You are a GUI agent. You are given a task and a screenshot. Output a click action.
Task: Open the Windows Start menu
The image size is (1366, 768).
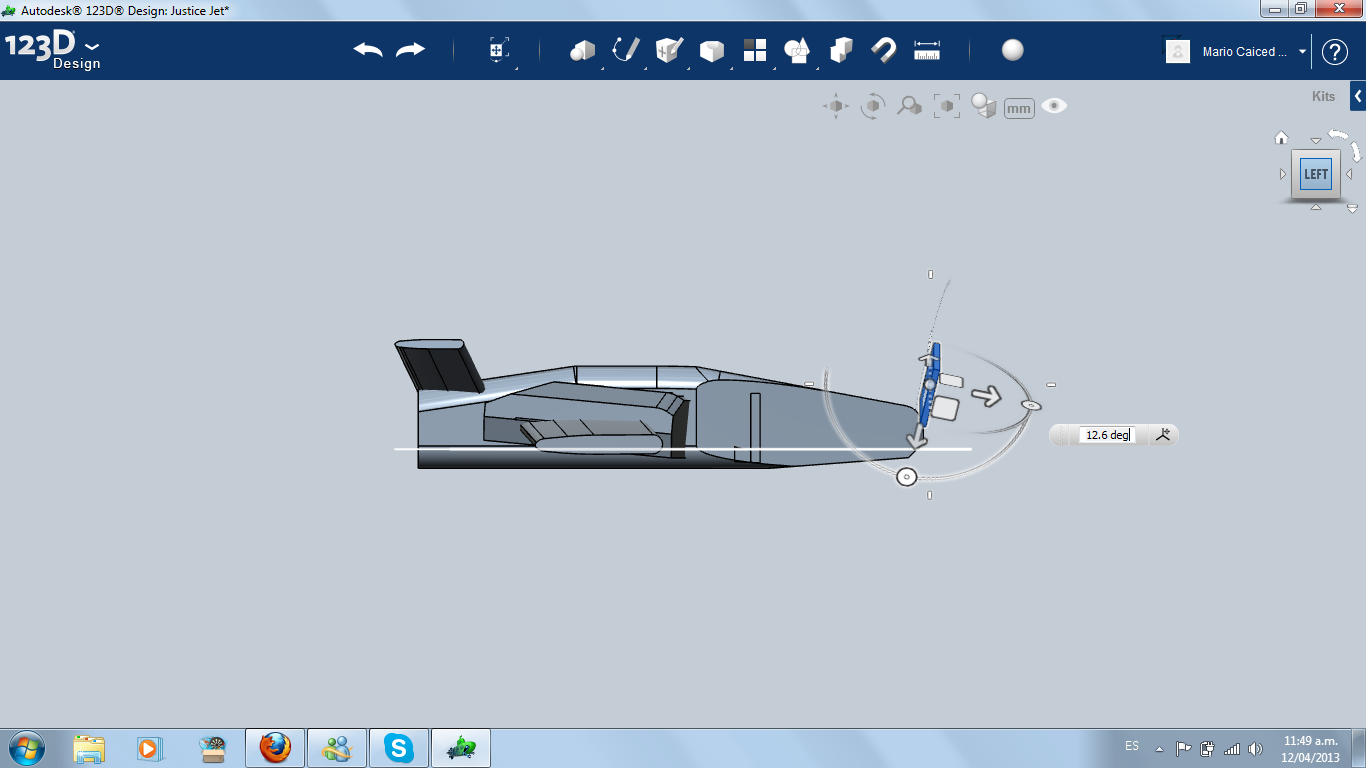click(x=27, y=748)
